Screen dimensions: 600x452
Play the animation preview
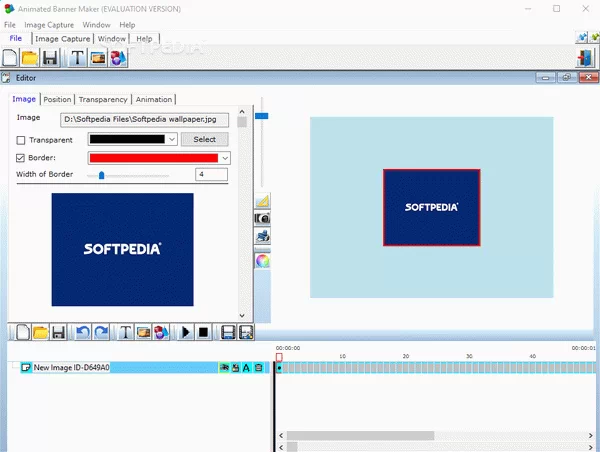(186, 332)
